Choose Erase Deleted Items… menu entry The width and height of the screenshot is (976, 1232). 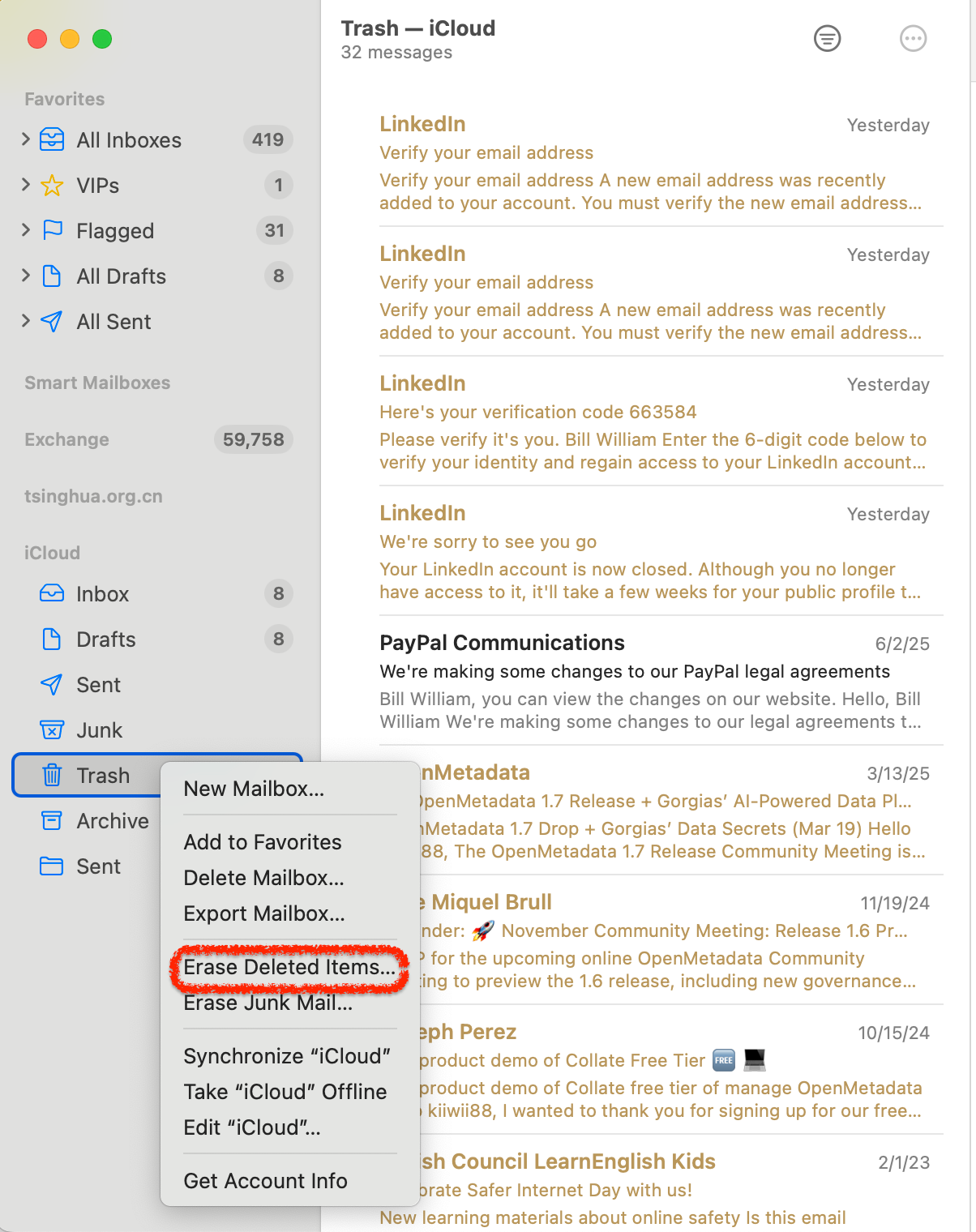coord(290,967)
